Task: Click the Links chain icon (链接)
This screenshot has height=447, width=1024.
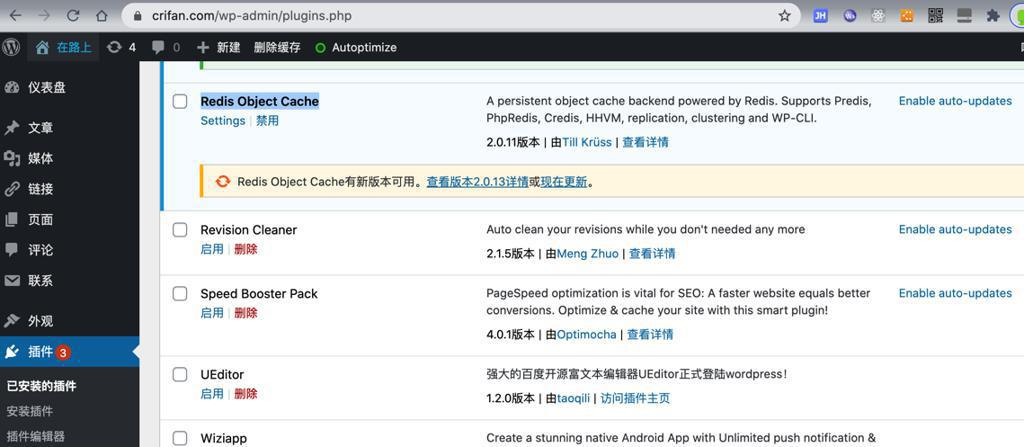Action: click(x=12, y=189)
